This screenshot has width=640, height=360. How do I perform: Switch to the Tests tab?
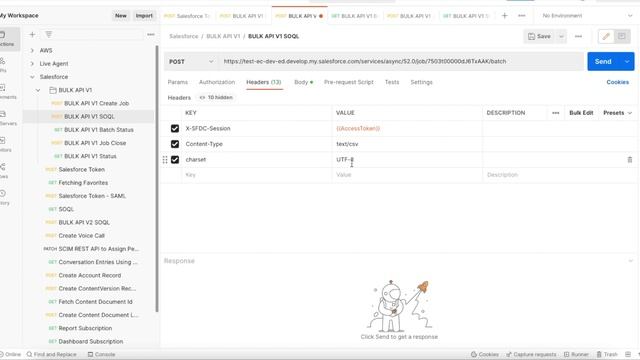[392, 82]
